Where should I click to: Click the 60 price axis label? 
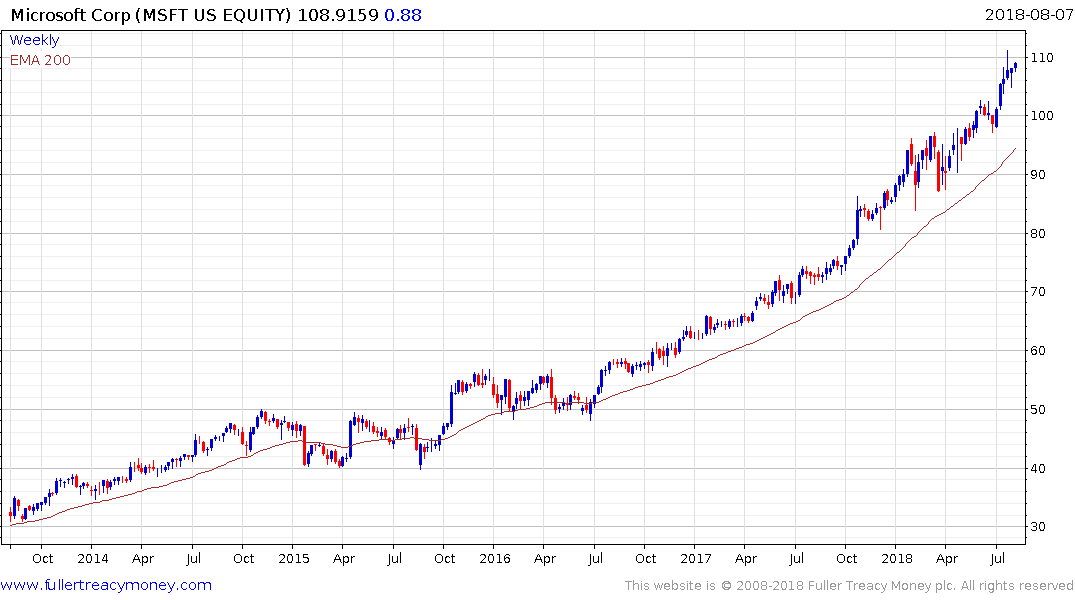(x=1038, y=351)
